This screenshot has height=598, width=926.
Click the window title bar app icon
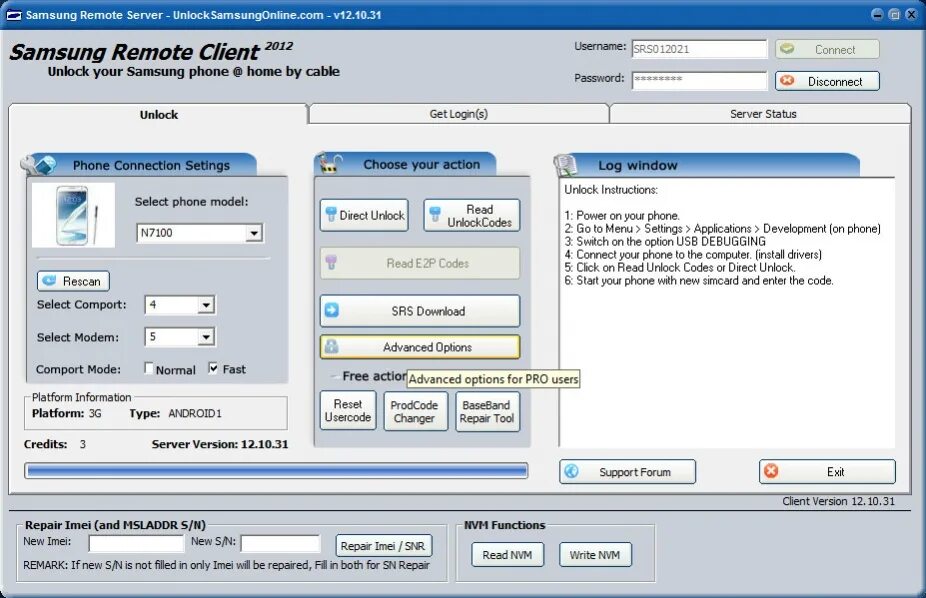(x=14, y=15)
